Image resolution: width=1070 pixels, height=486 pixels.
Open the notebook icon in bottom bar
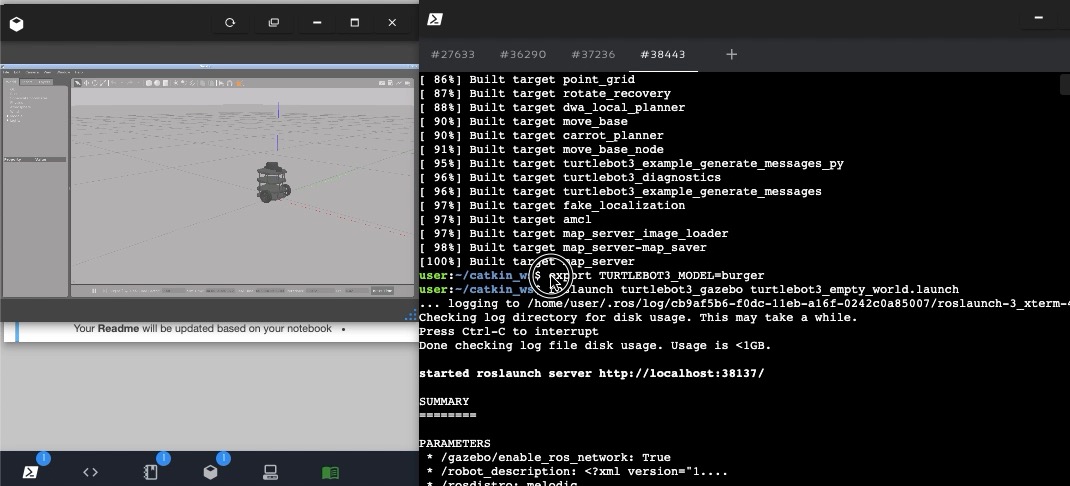click(151, 472)
